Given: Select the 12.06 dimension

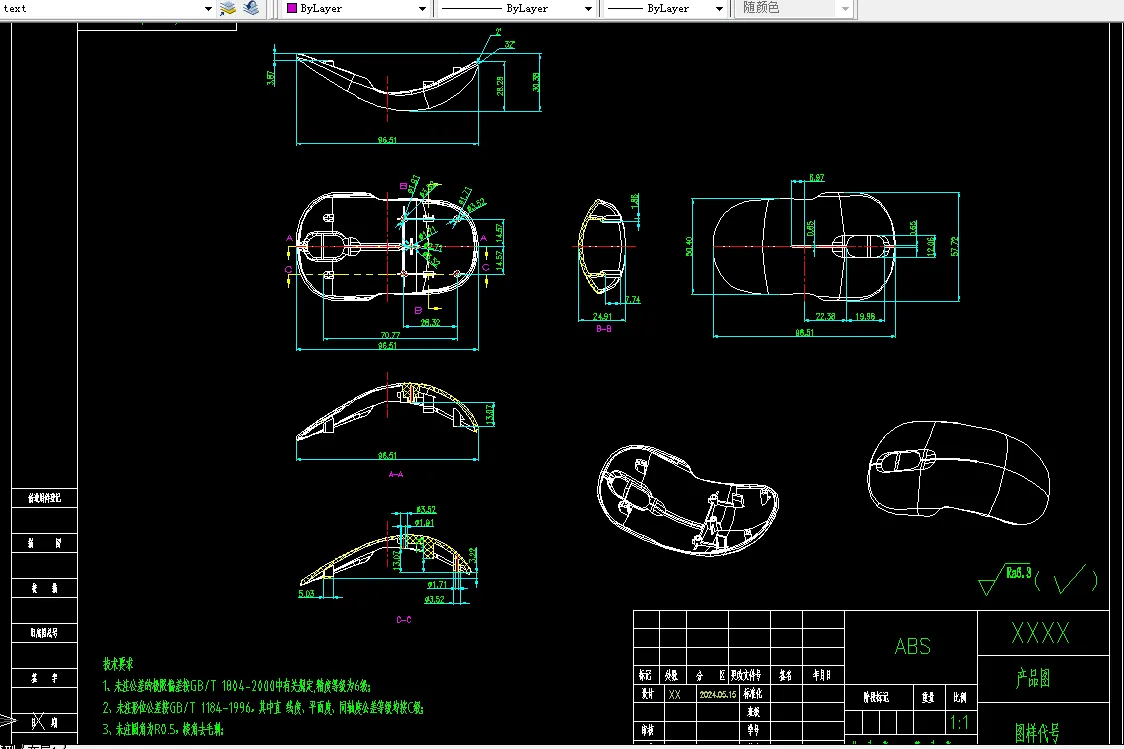Looking at the screenshot, I should tap(930, 246).
